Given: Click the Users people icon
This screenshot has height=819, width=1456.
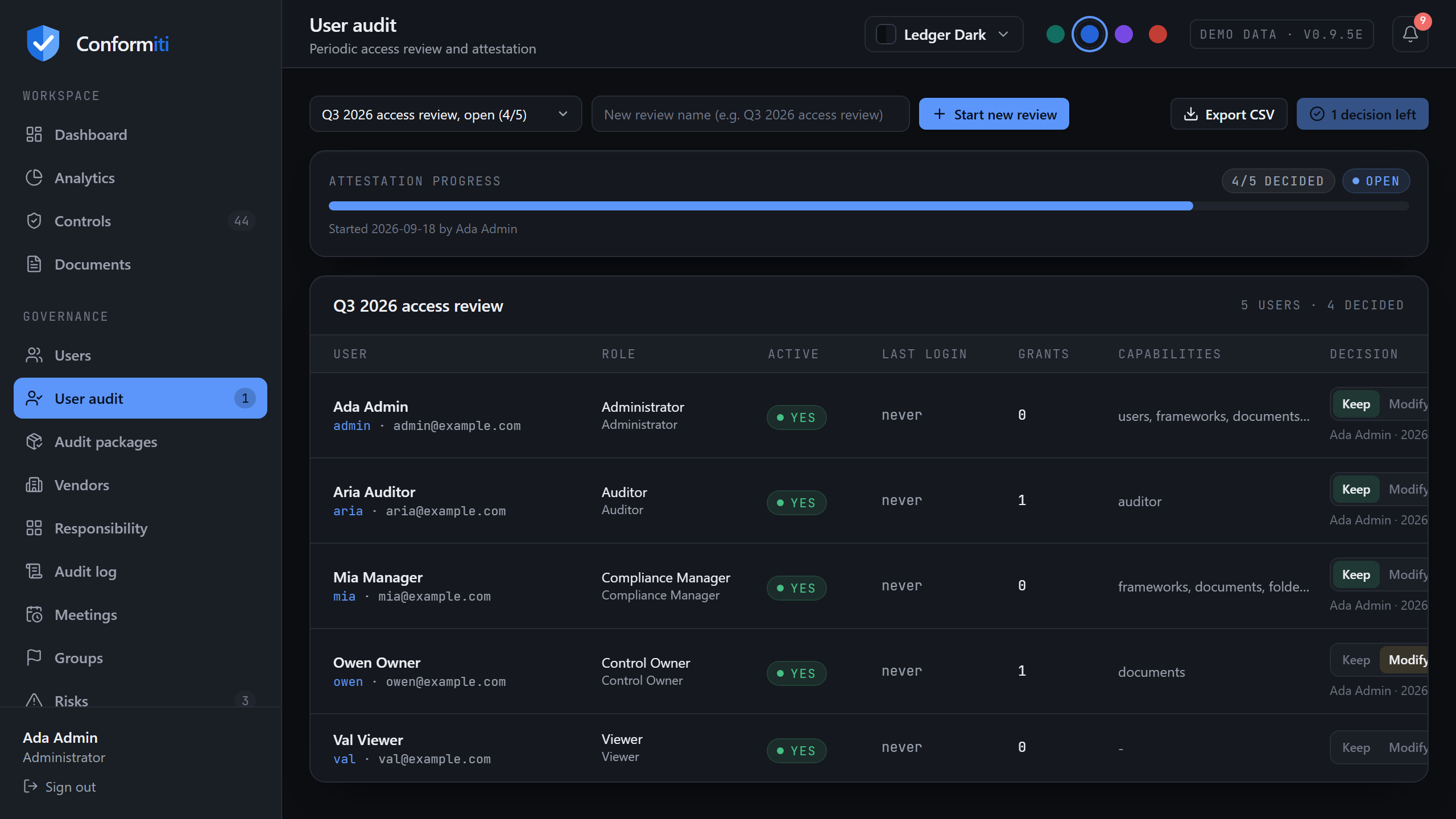Looking at the screenshot, I should click(34, 355).
